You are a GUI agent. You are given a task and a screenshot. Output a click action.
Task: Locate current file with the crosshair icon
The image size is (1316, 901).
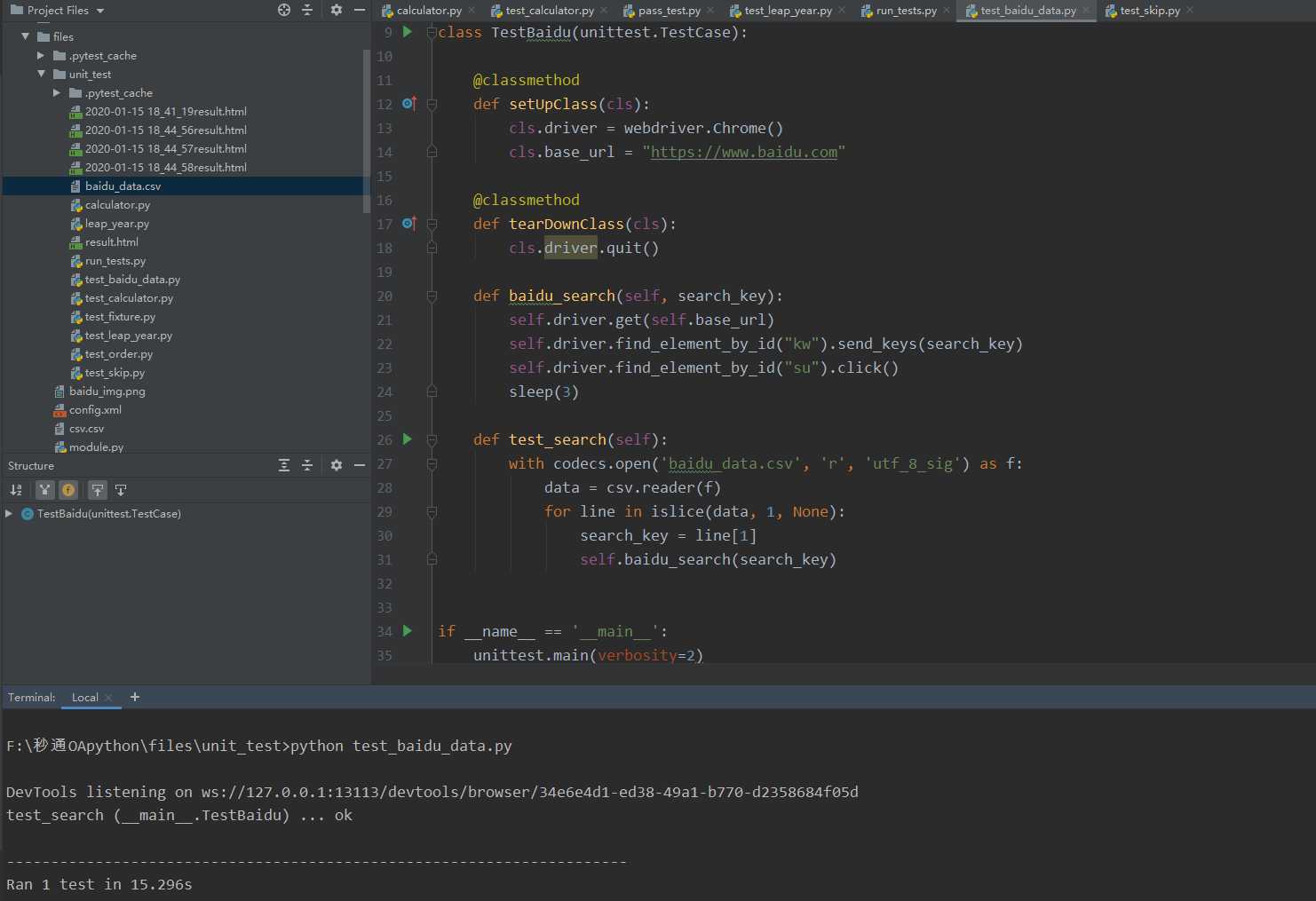coord(284,10)
